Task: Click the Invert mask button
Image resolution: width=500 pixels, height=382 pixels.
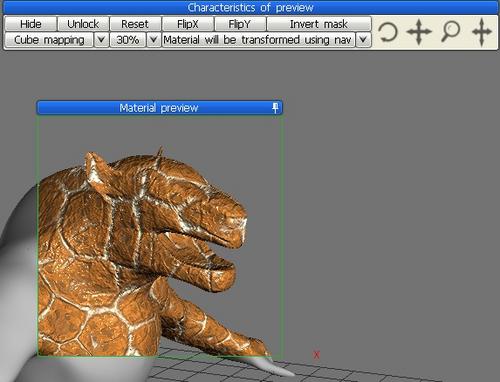Action: pyautogui.click(x=319, y=24)
